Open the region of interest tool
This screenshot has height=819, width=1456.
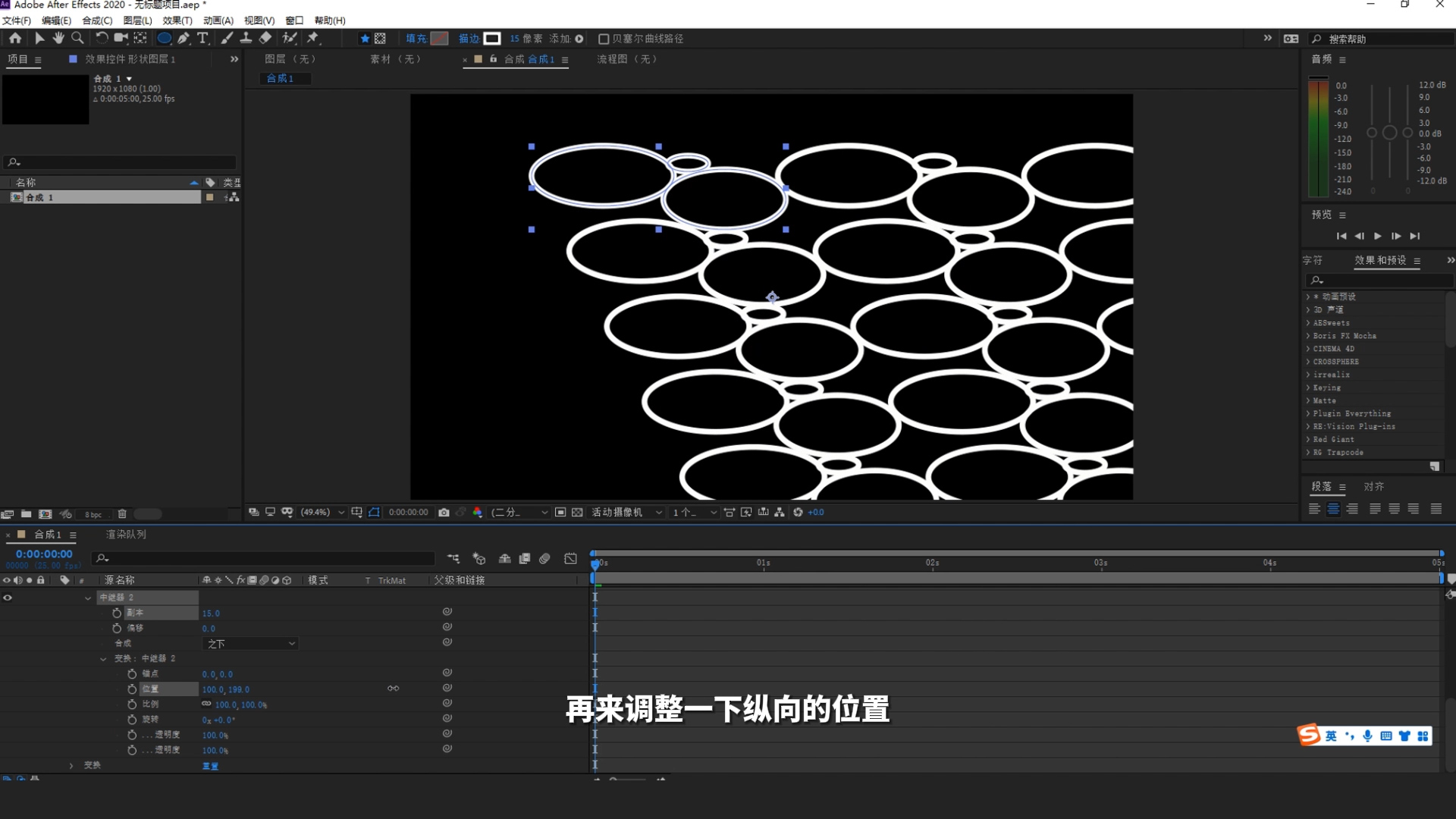(x=374, y=512)
